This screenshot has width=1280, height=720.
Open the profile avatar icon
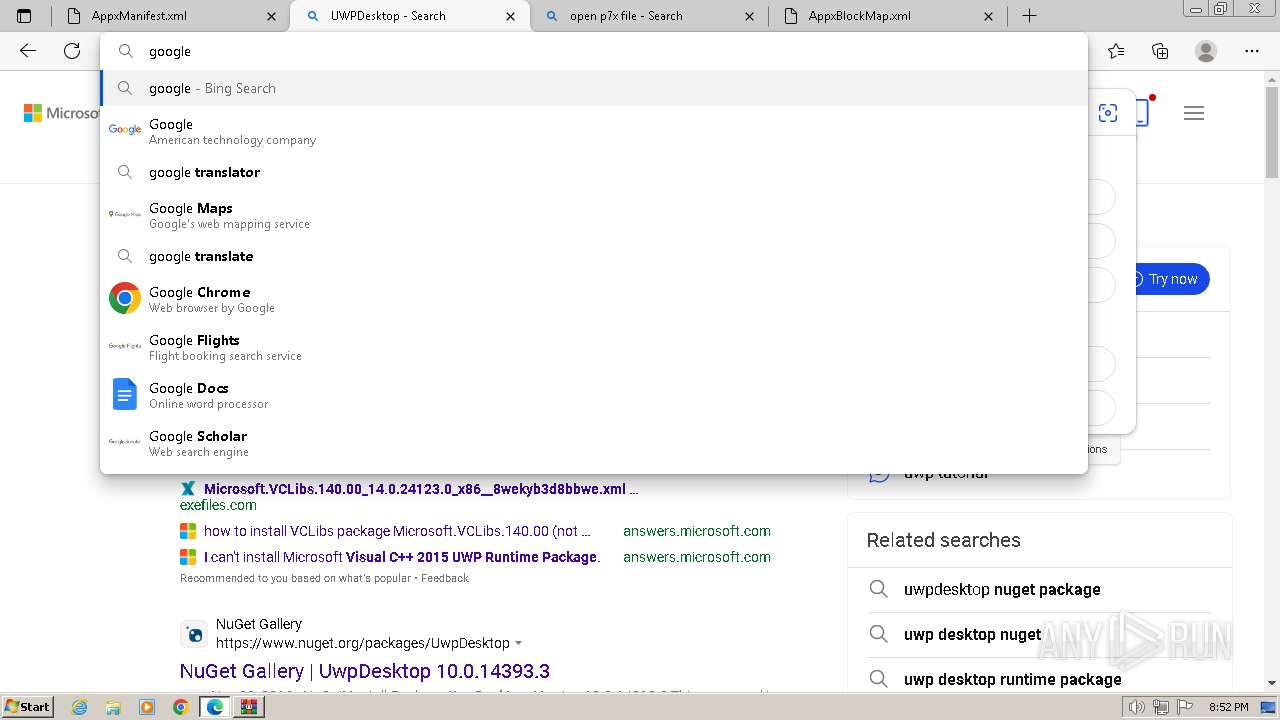1206,51
